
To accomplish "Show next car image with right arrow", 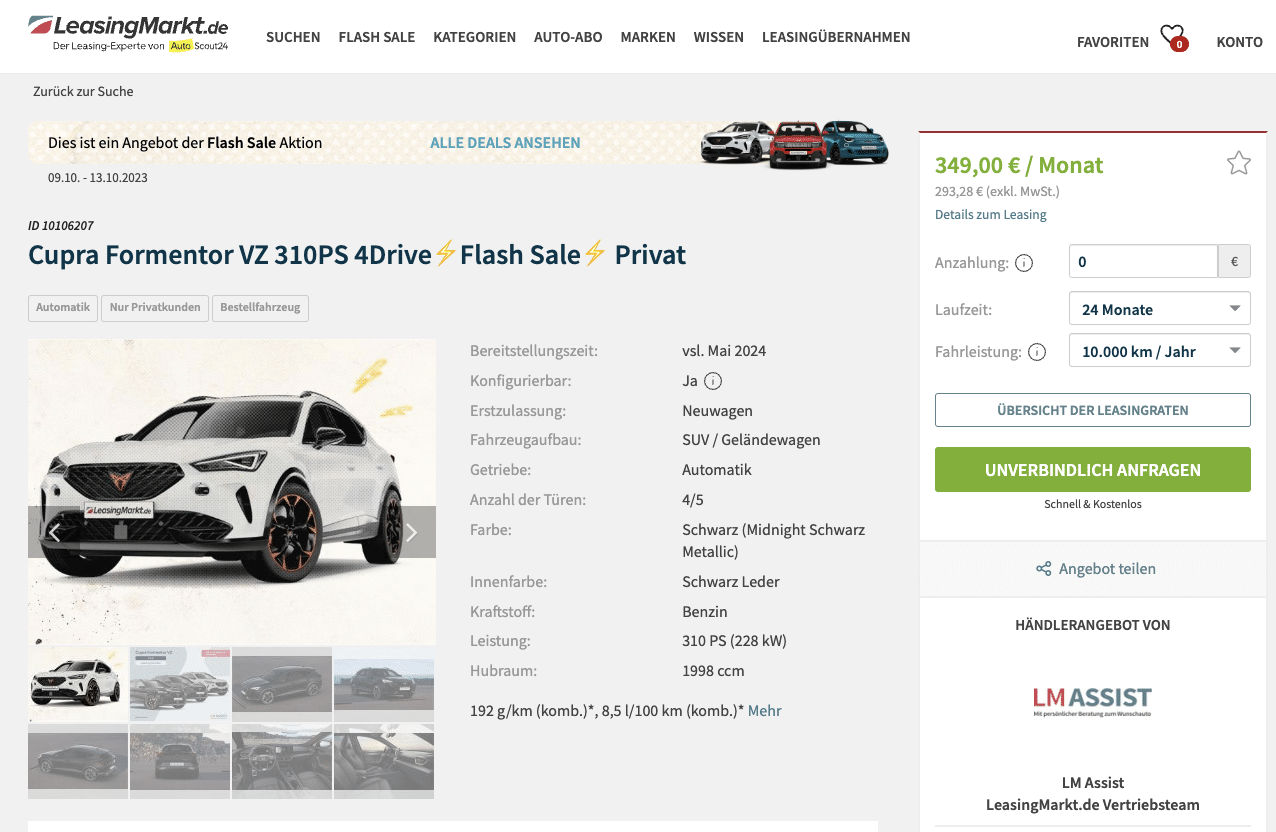I will click(411, 532).
